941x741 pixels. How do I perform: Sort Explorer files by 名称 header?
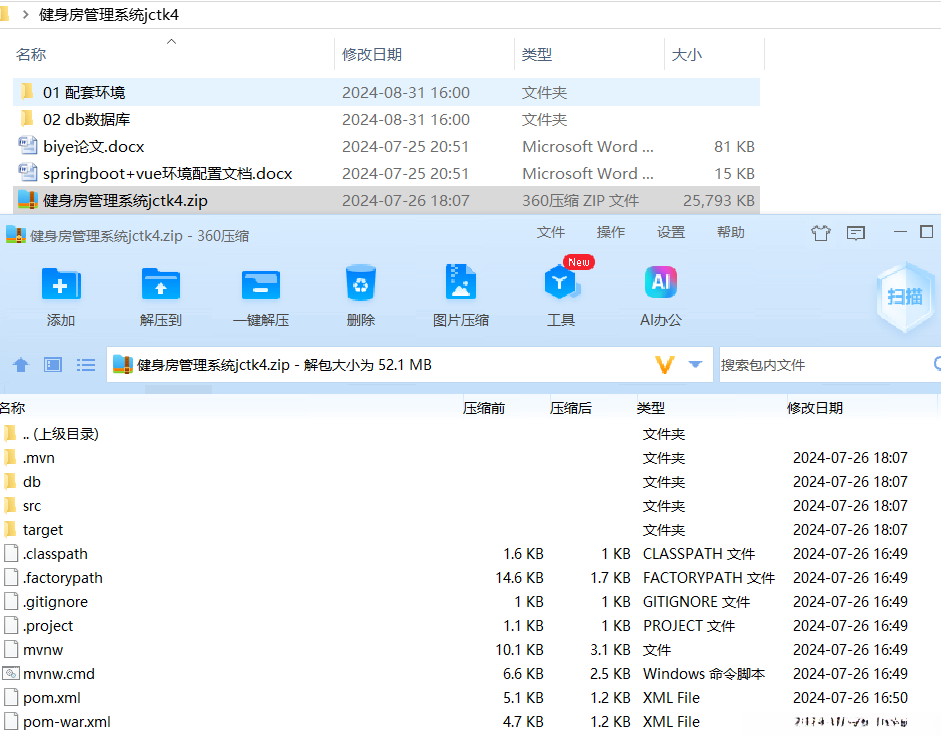click(31, 55)
